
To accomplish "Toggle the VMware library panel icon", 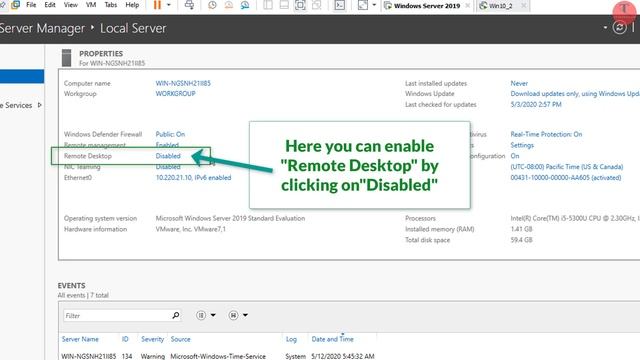I will click(268, 5).
